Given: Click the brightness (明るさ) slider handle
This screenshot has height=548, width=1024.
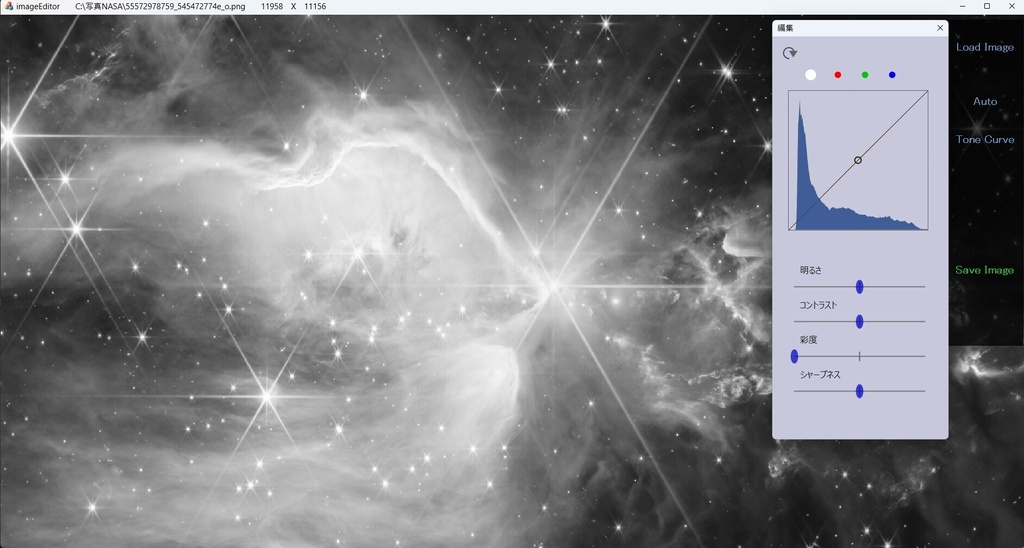Looking at the screenshot, I should tap(859, 287).
